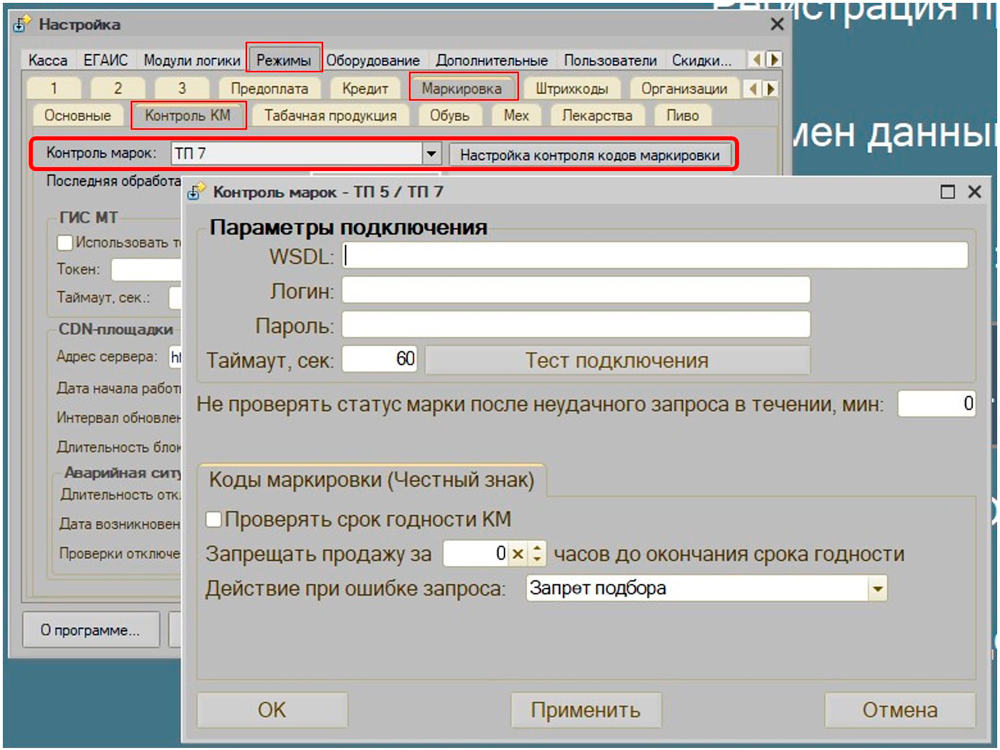Click into the Пароль field
This screenshot has width=1000, height=750.
point(575,325)
